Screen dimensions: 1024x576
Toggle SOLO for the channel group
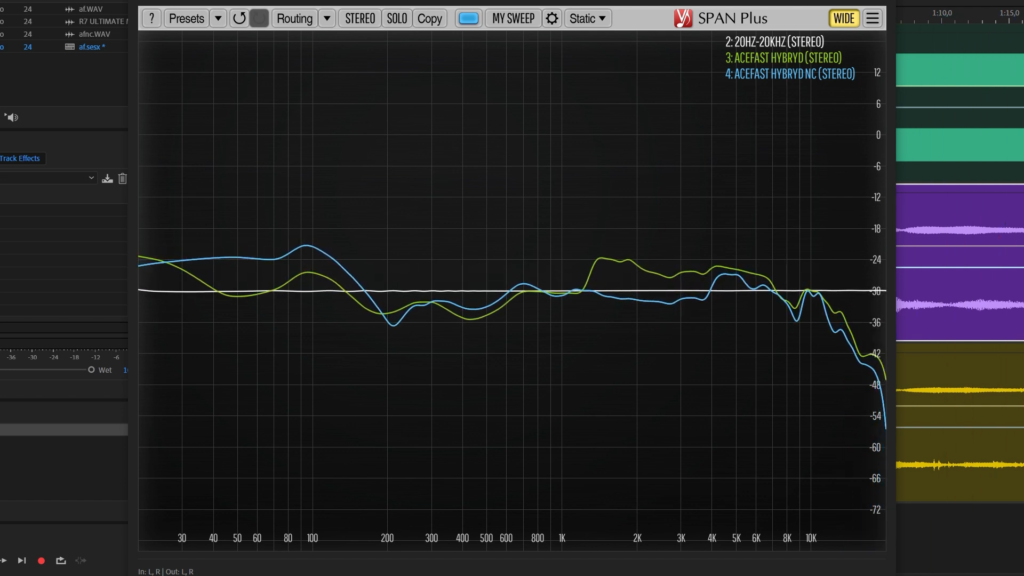click(396, 18)
